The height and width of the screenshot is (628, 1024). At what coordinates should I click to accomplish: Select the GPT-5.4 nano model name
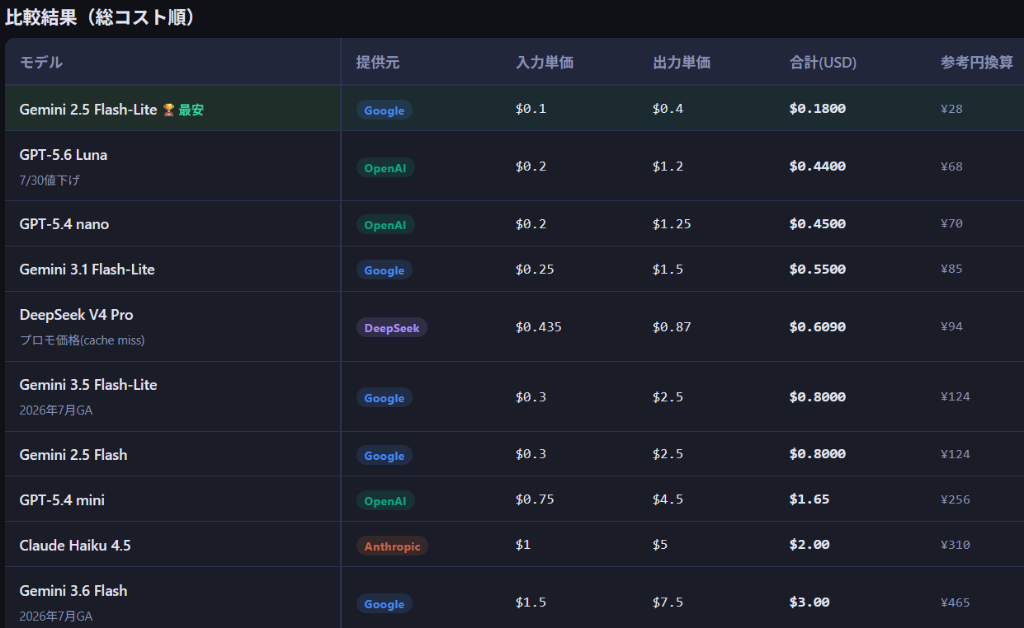click(64, 224)
